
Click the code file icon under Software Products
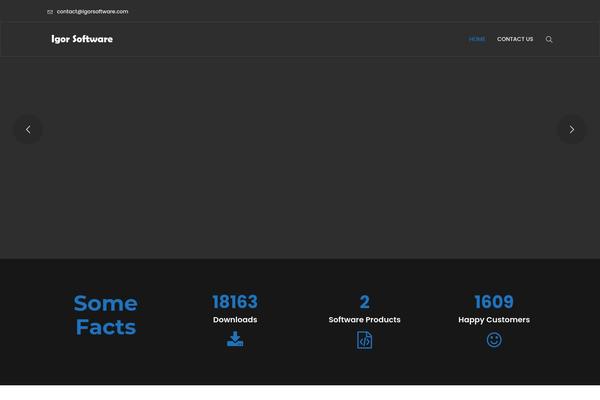(364, 340)
